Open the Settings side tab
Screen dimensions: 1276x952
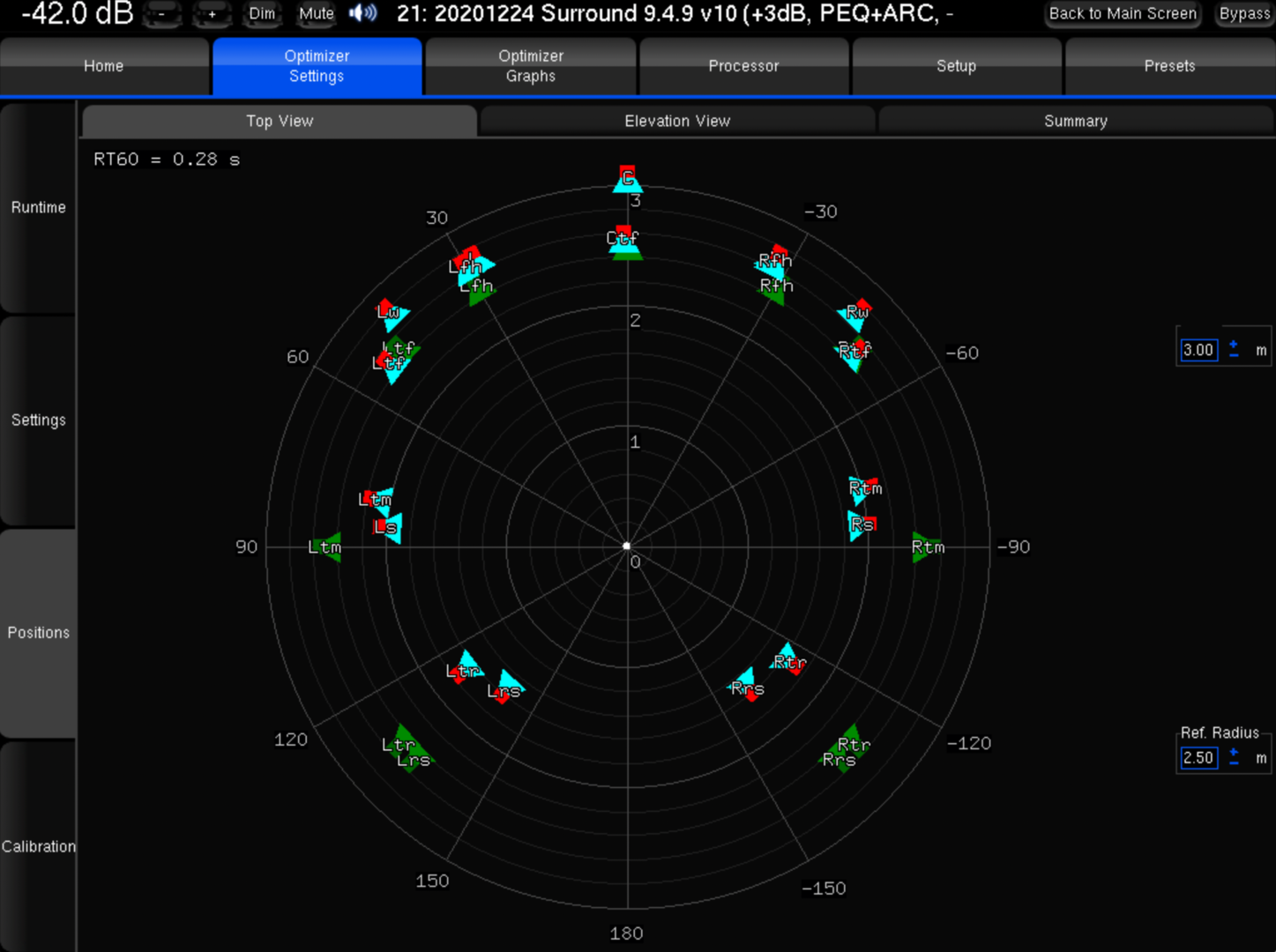(38, 420)
